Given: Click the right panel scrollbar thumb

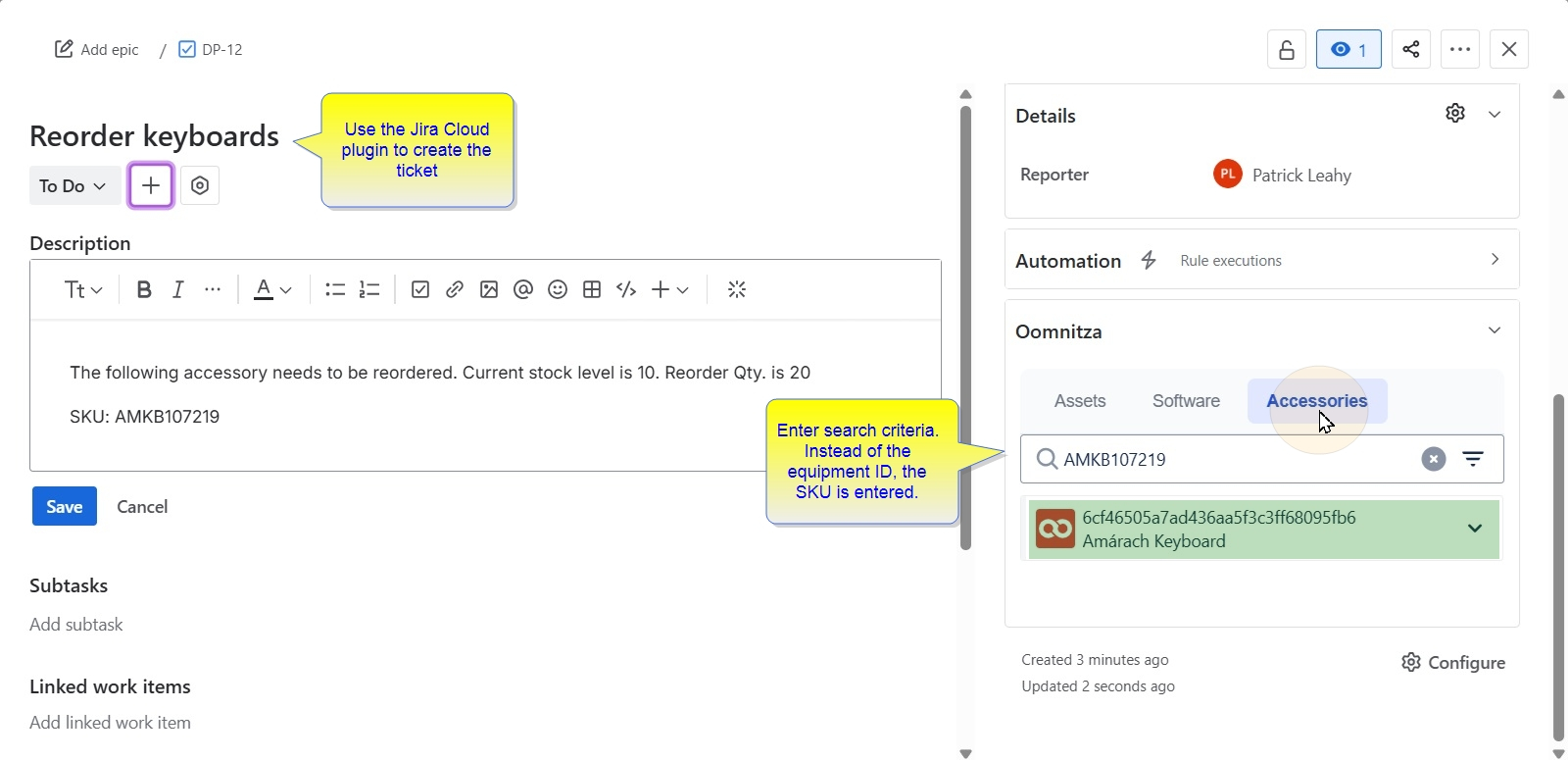Looking at the screenshot, I should pyautogui.click(x=1559, y=567).
